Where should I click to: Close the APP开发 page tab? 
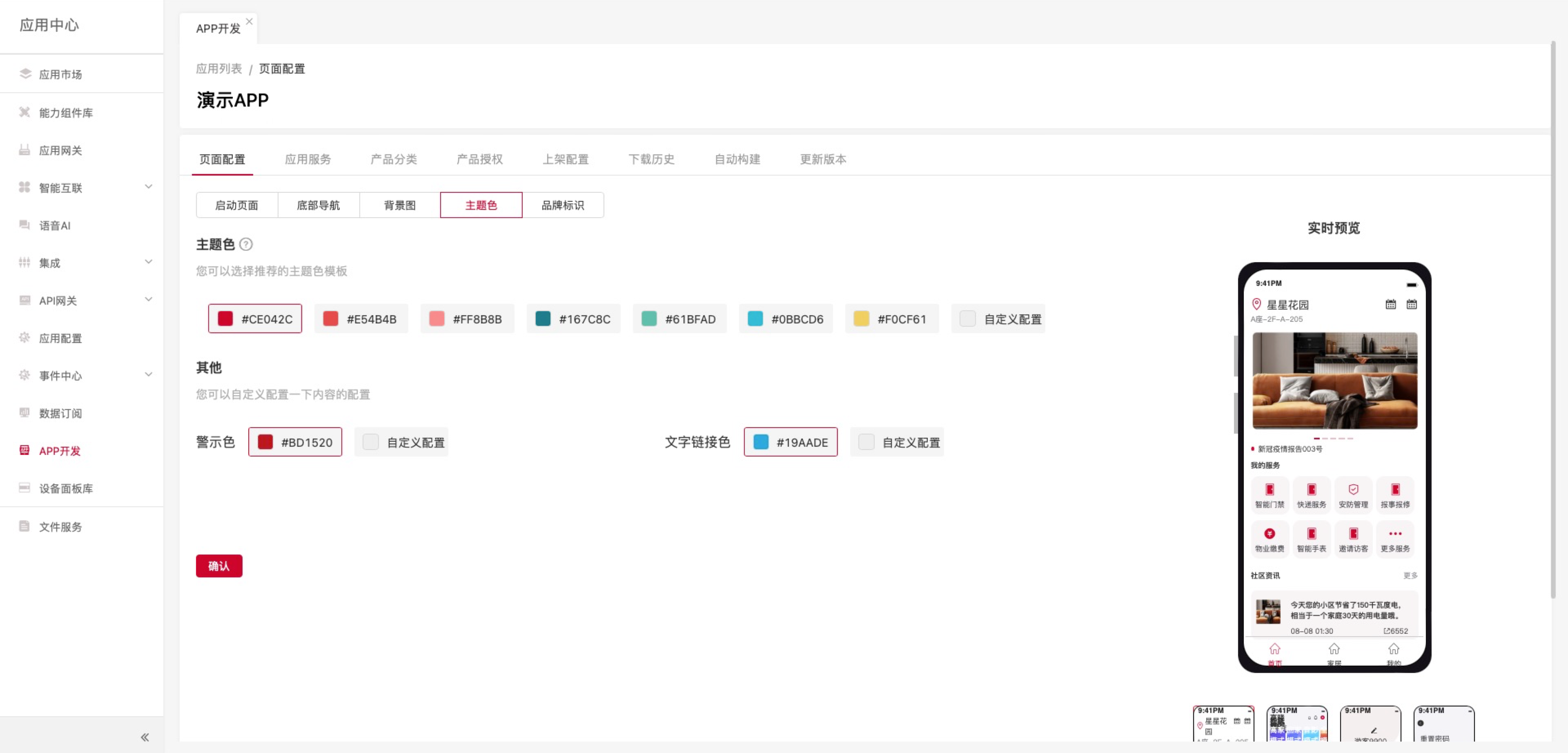pyautogui.click(x=249, y=21)
